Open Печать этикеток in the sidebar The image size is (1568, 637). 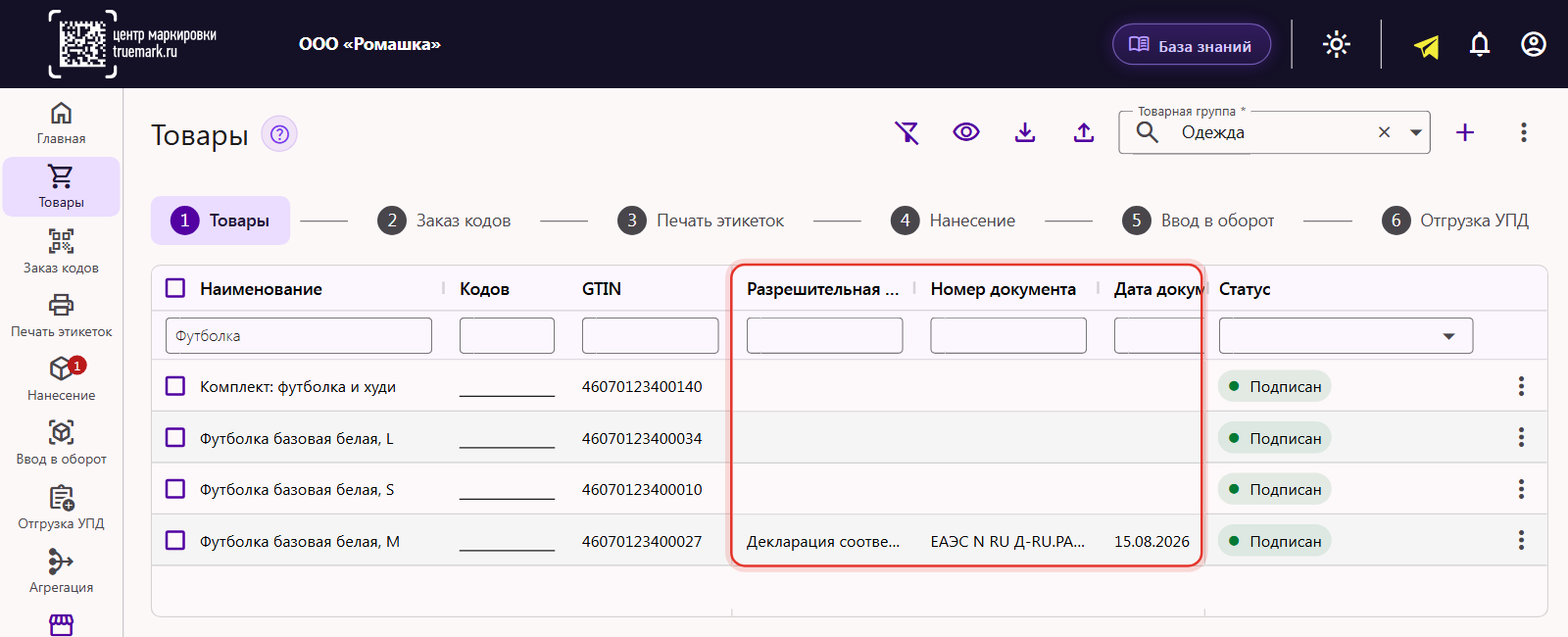pos(61,315)
